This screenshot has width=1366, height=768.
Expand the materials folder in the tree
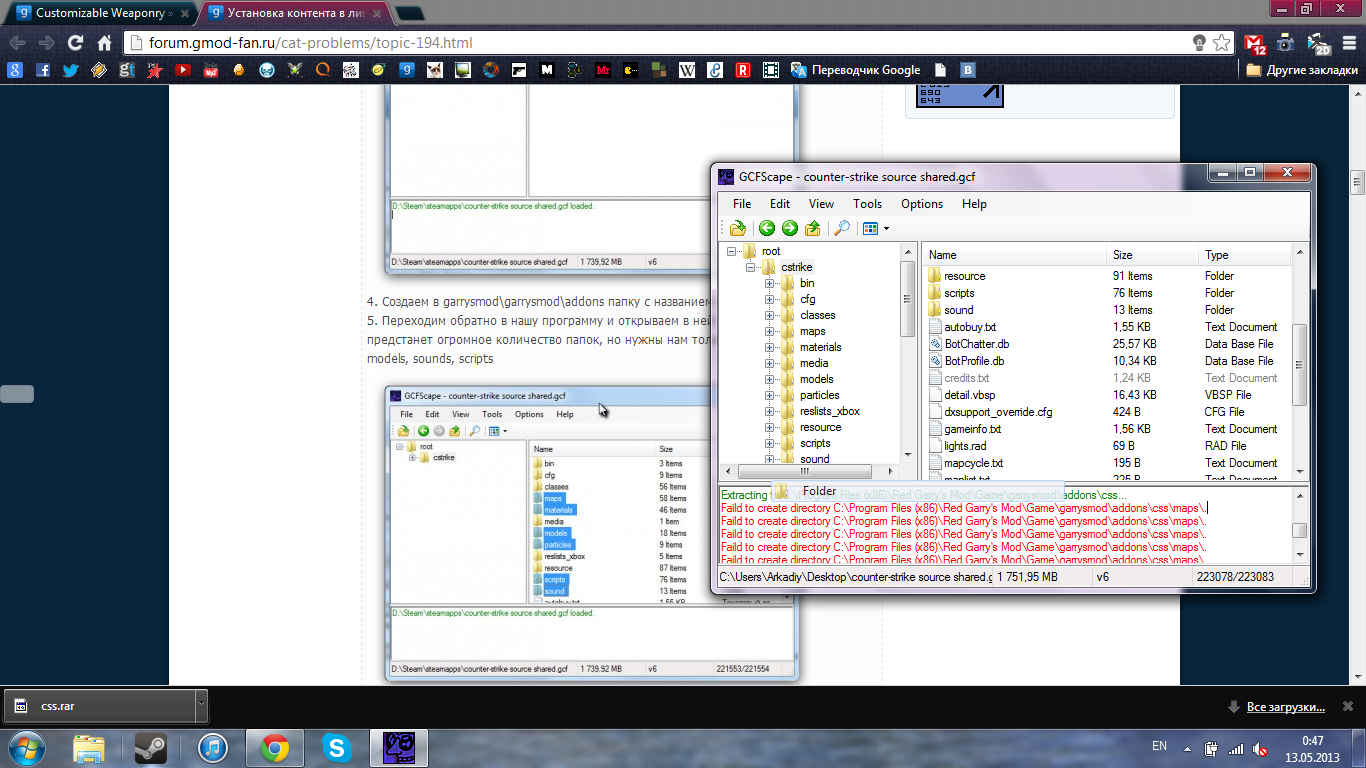coord(770,347)
